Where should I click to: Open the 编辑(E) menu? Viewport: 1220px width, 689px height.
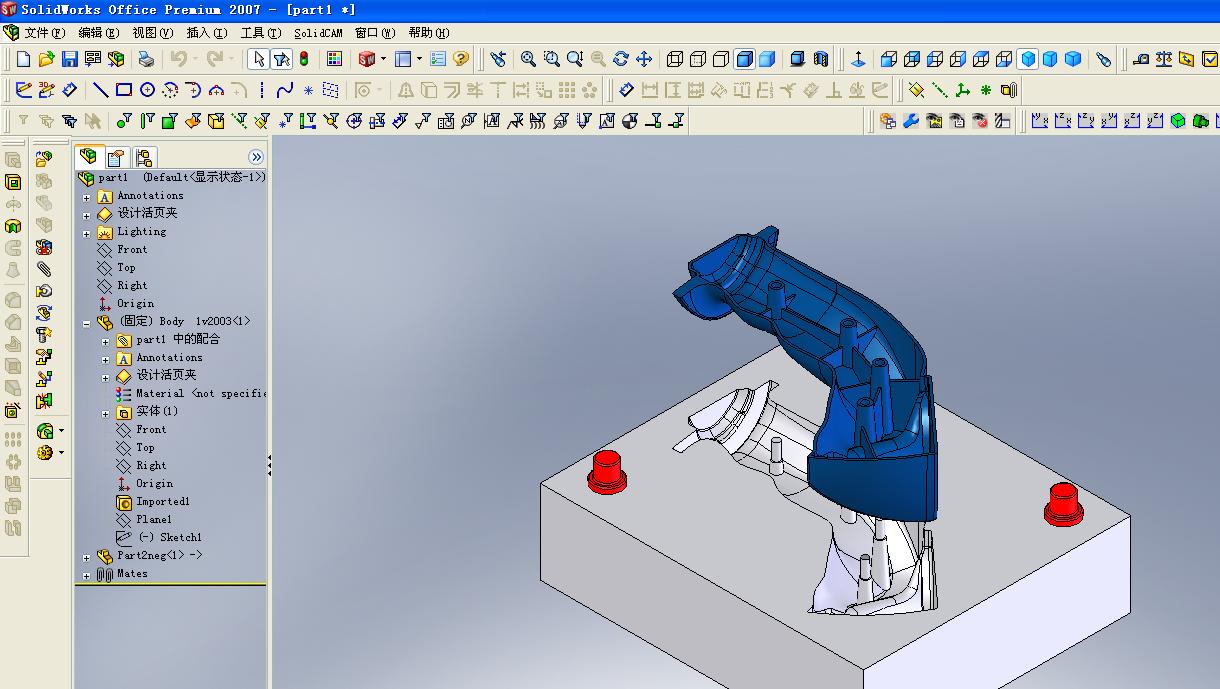point(97,33)
